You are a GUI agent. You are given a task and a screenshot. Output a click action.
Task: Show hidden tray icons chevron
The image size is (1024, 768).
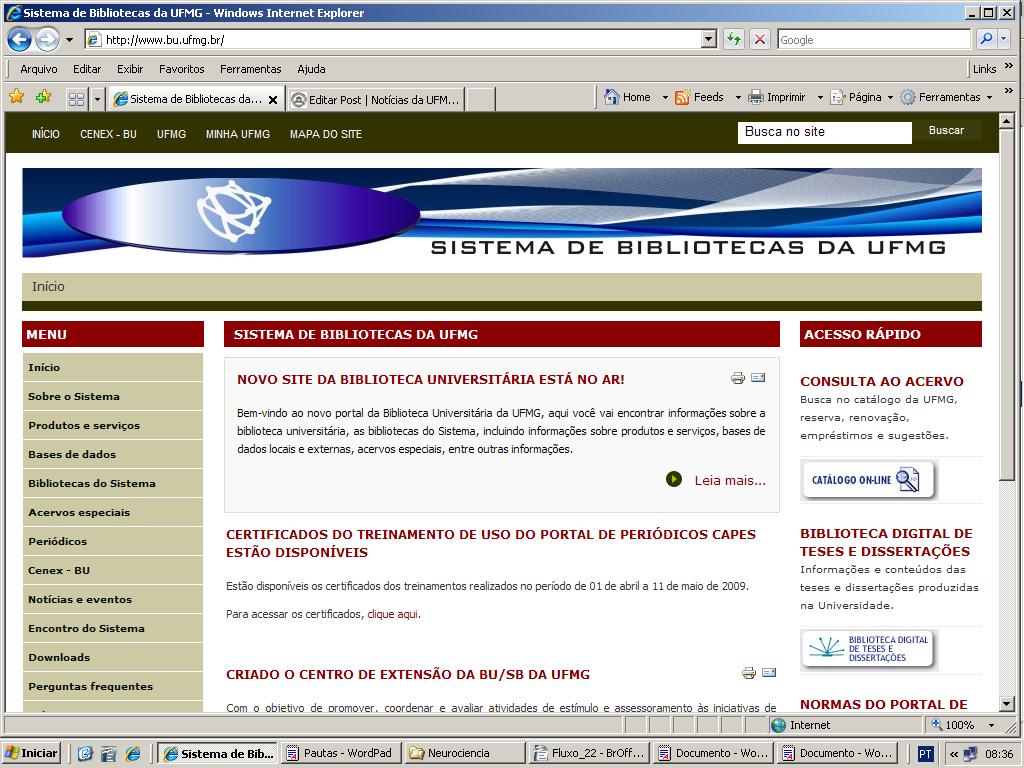pos(954,754)
